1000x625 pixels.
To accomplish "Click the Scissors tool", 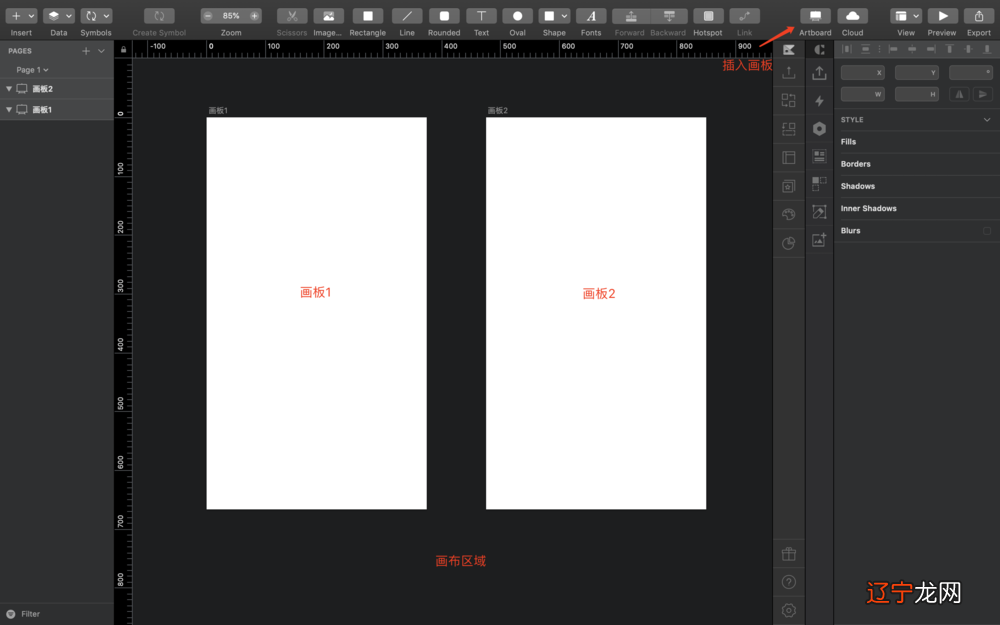I will [x=291, y=16].
